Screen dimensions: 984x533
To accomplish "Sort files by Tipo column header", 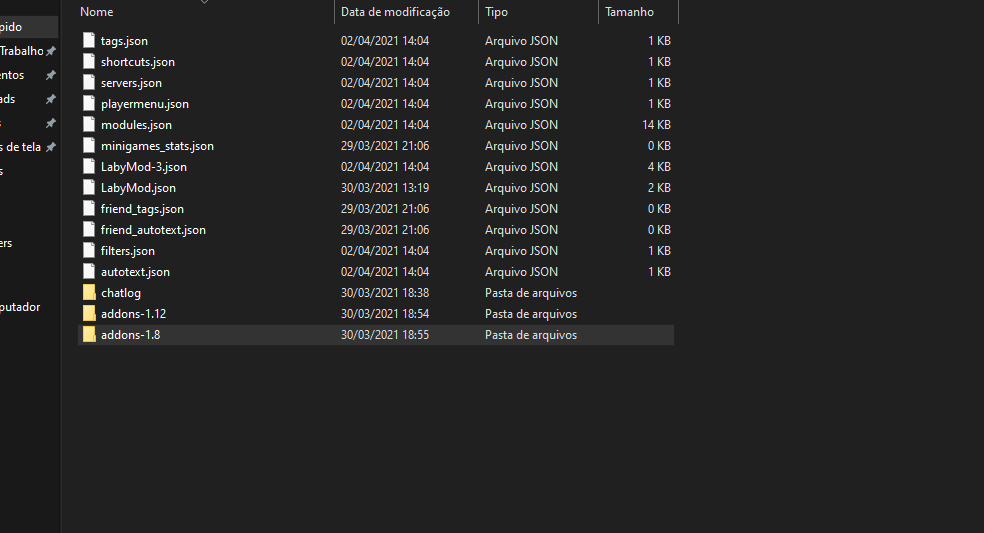I will point(496,12).
